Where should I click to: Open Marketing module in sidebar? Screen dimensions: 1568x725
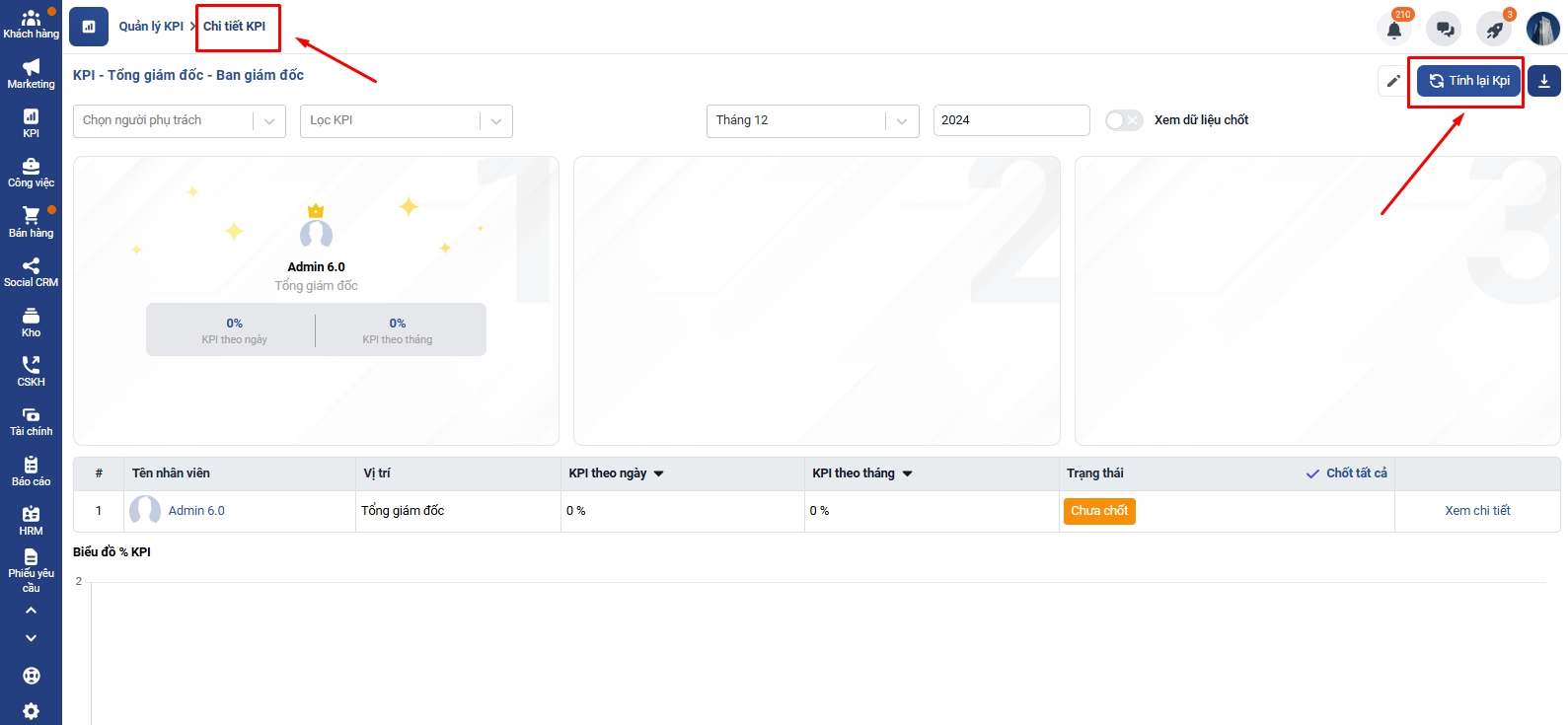click(32, 74)
